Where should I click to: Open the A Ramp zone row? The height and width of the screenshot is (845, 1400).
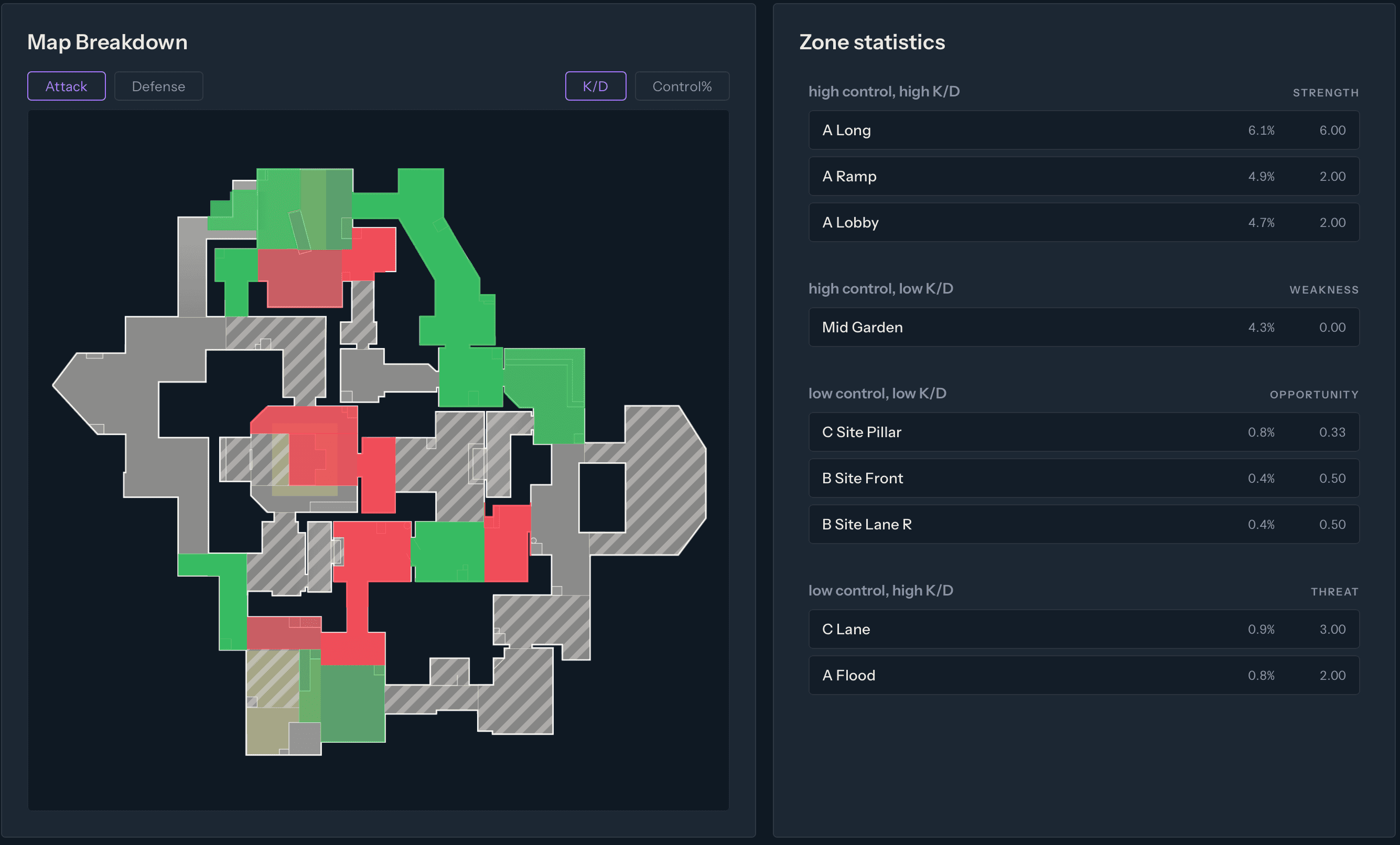(1083, 176)
